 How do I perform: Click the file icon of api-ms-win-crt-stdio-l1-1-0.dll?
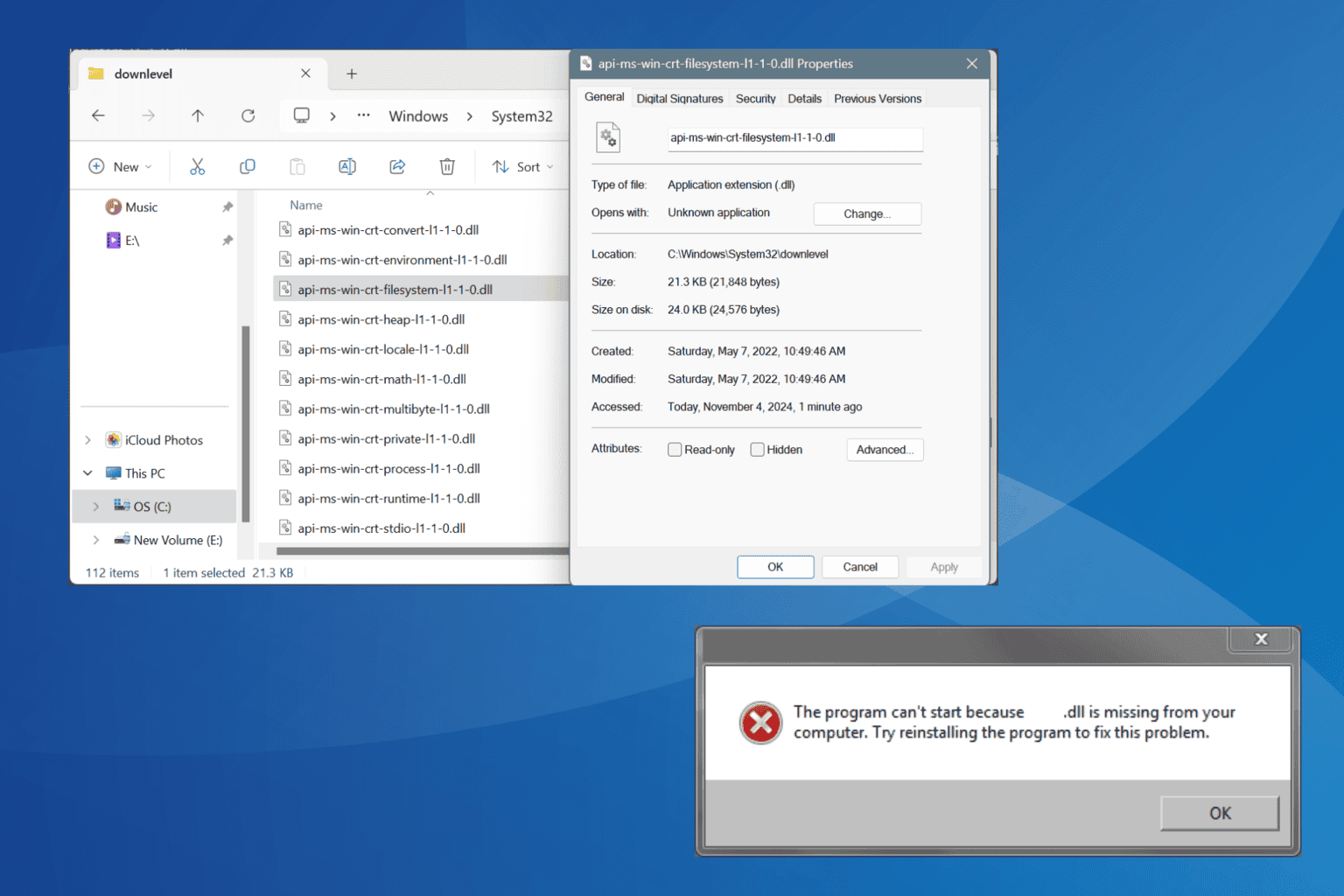coord(285,528)
